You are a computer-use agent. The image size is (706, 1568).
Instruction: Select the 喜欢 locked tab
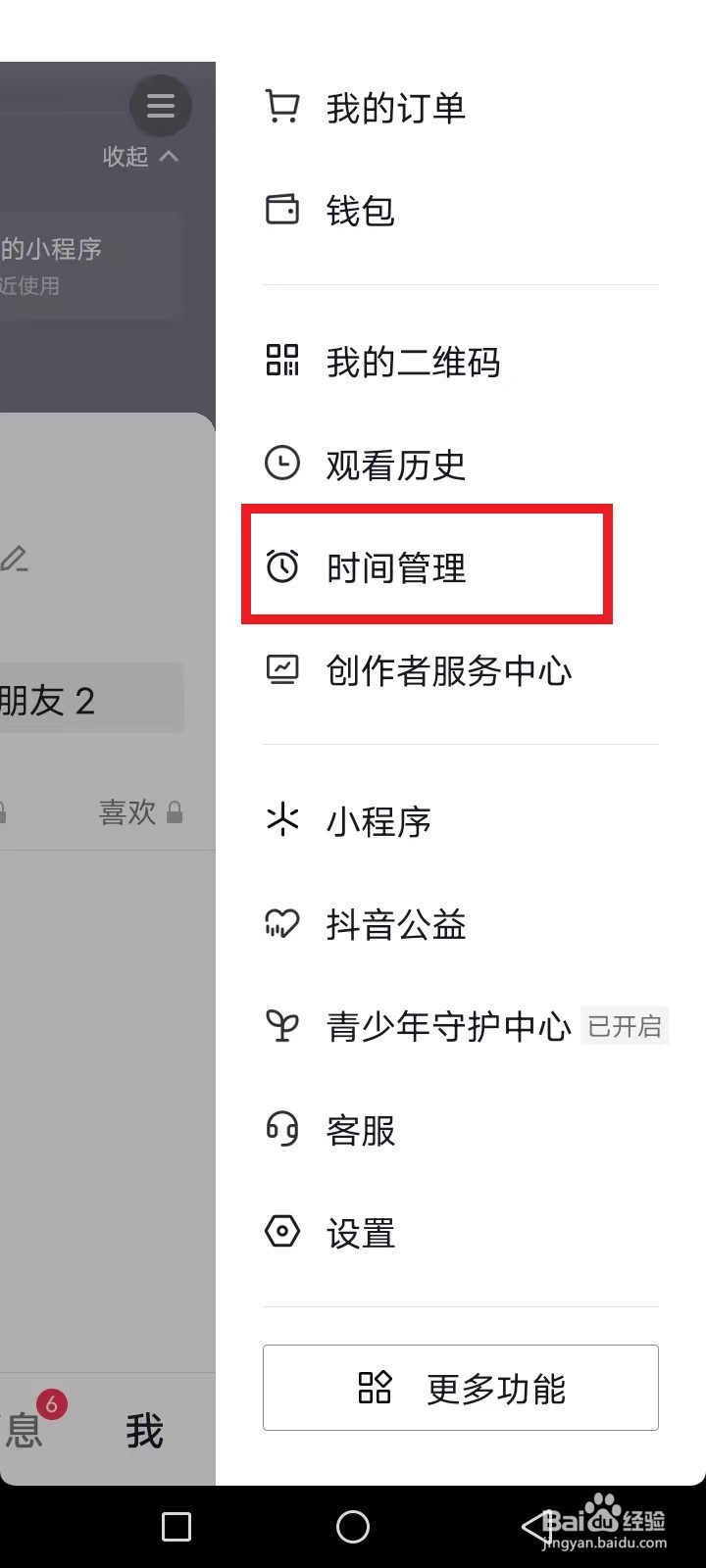pyautogui.click(x=141, y=812)
